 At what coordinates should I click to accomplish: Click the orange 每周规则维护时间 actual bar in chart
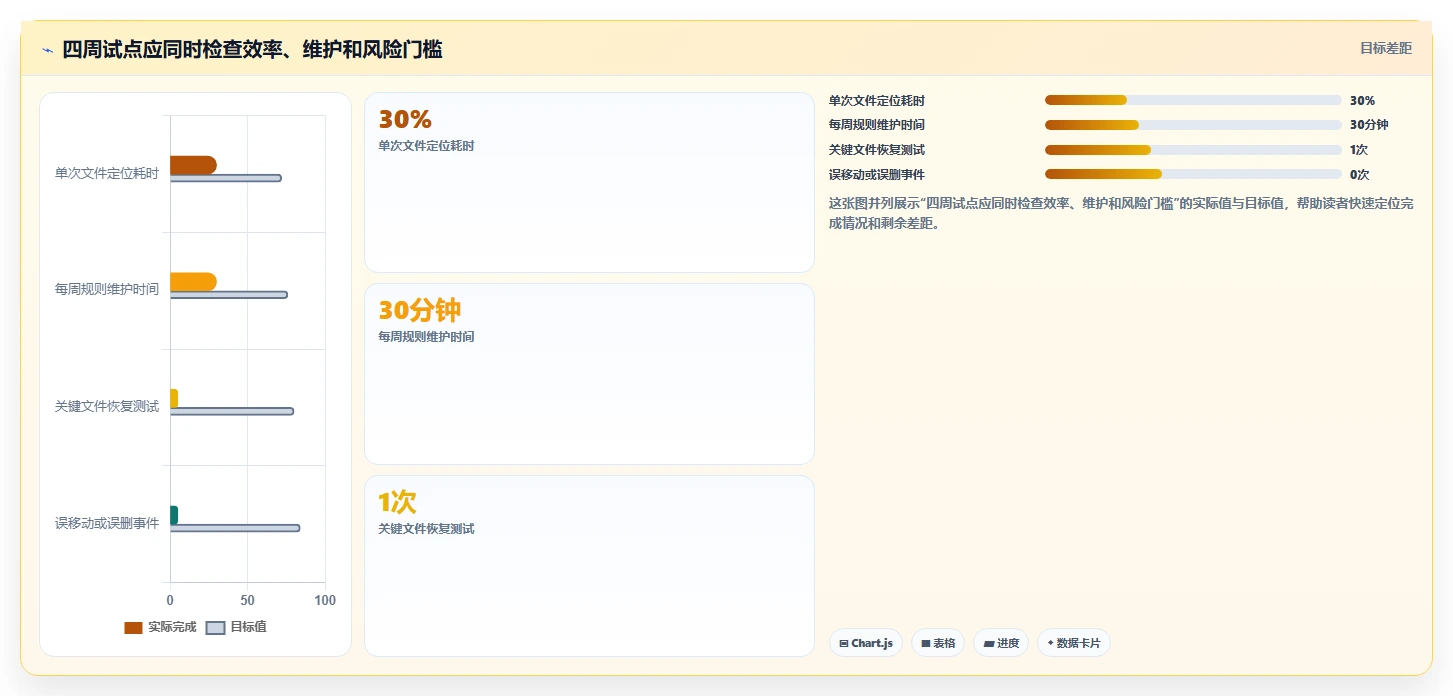click(x=193, y=282)
